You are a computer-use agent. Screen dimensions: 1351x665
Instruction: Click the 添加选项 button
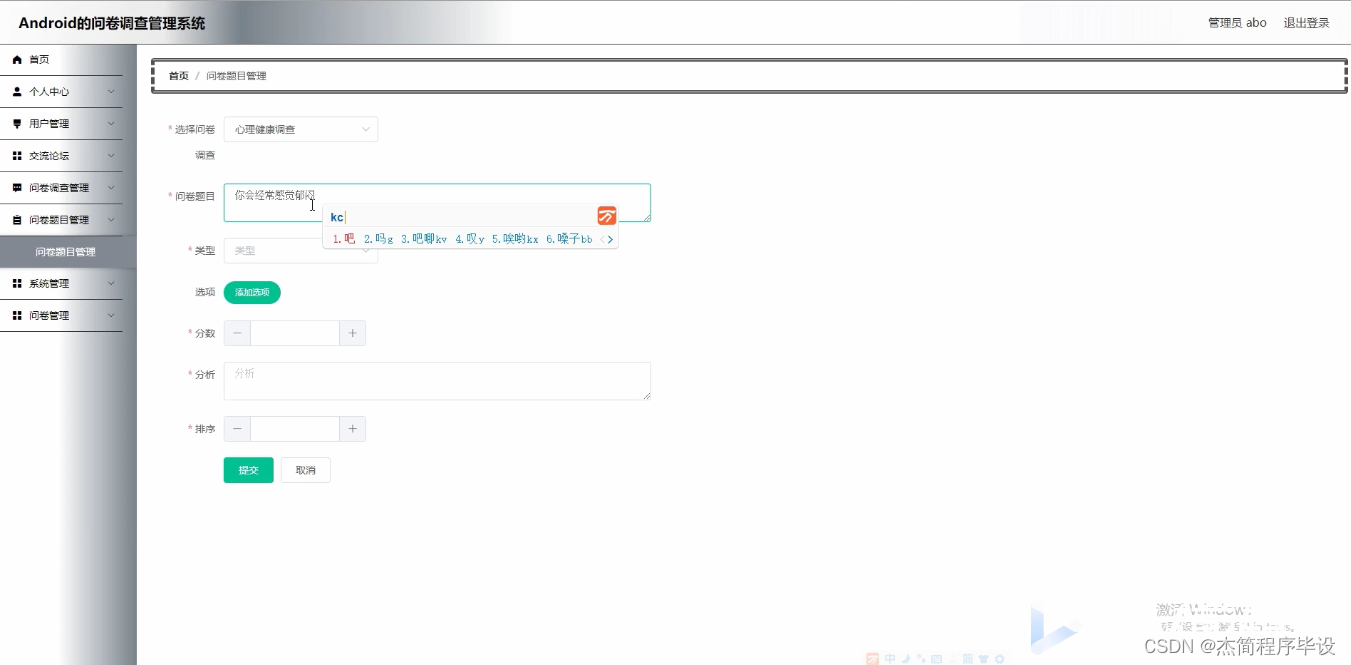pyautogui.click(x=251, y=292)
